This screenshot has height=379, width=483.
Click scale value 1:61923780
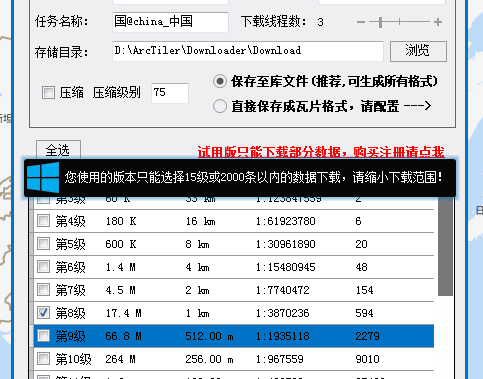[x=286, y=221]
